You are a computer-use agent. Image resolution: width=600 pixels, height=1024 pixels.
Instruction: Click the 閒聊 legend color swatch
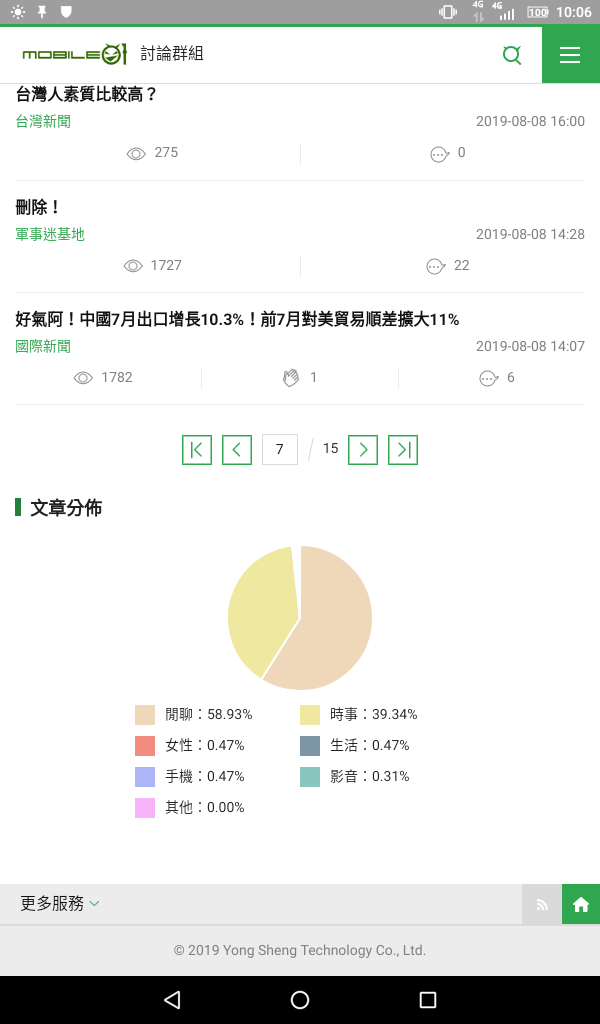(145, 715)
